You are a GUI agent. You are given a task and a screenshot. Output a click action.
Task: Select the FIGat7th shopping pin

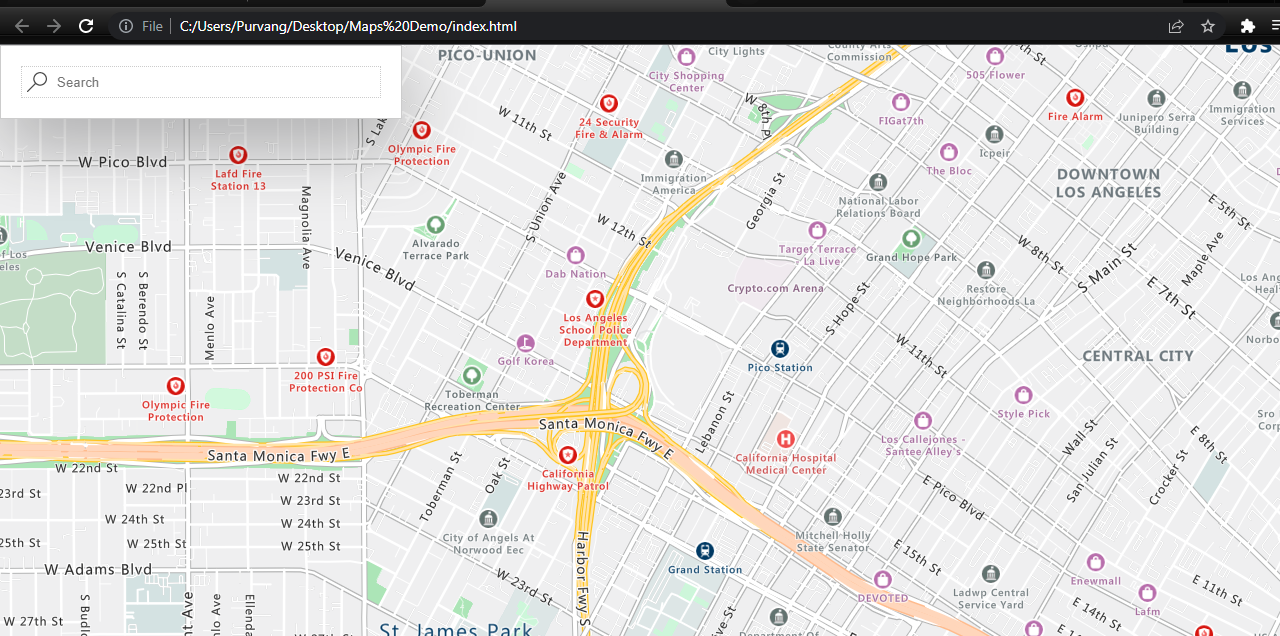click(900, 102)
